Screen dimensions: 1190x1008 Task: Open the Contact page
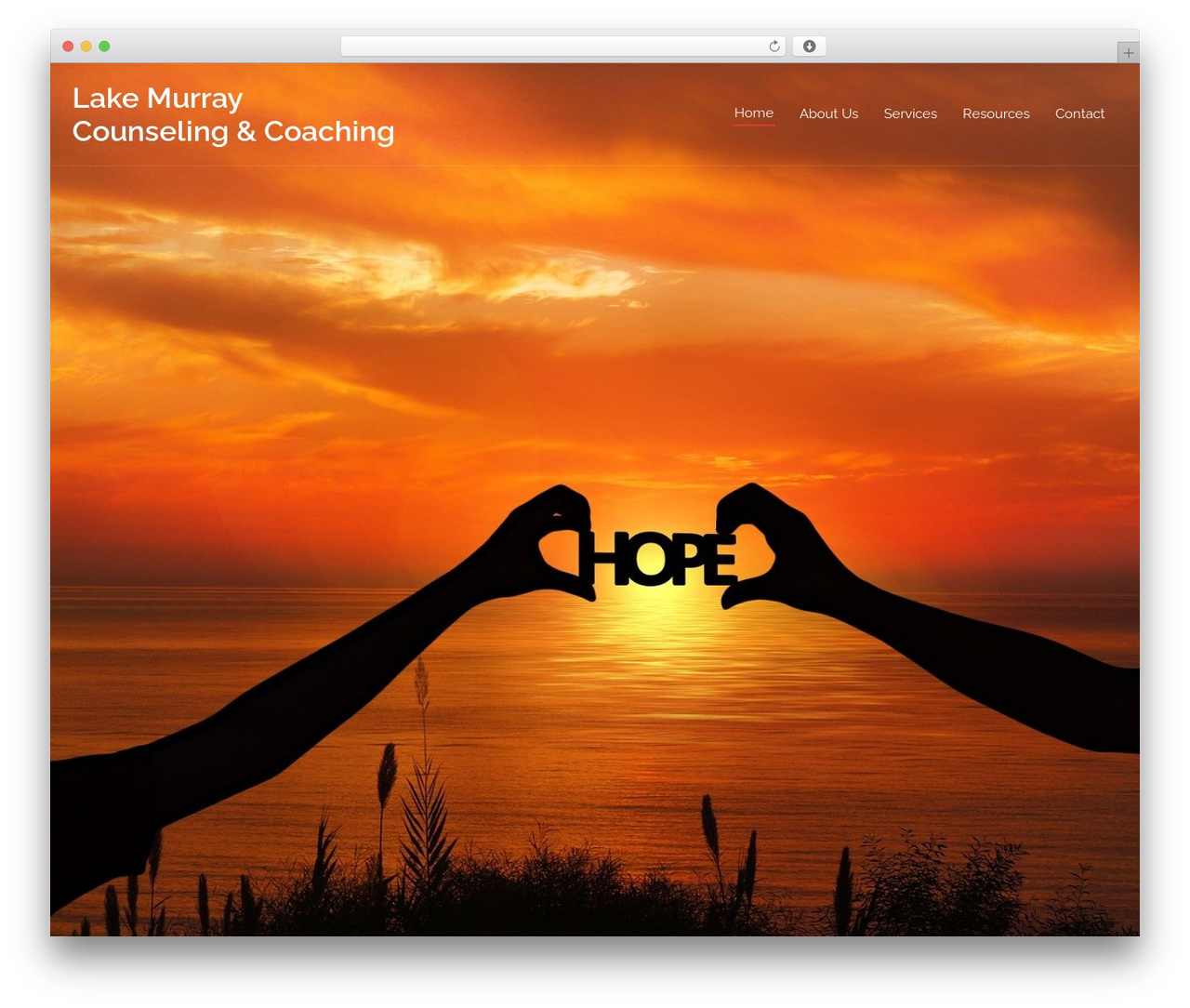pyautogui.click(x=1079, y=113)
